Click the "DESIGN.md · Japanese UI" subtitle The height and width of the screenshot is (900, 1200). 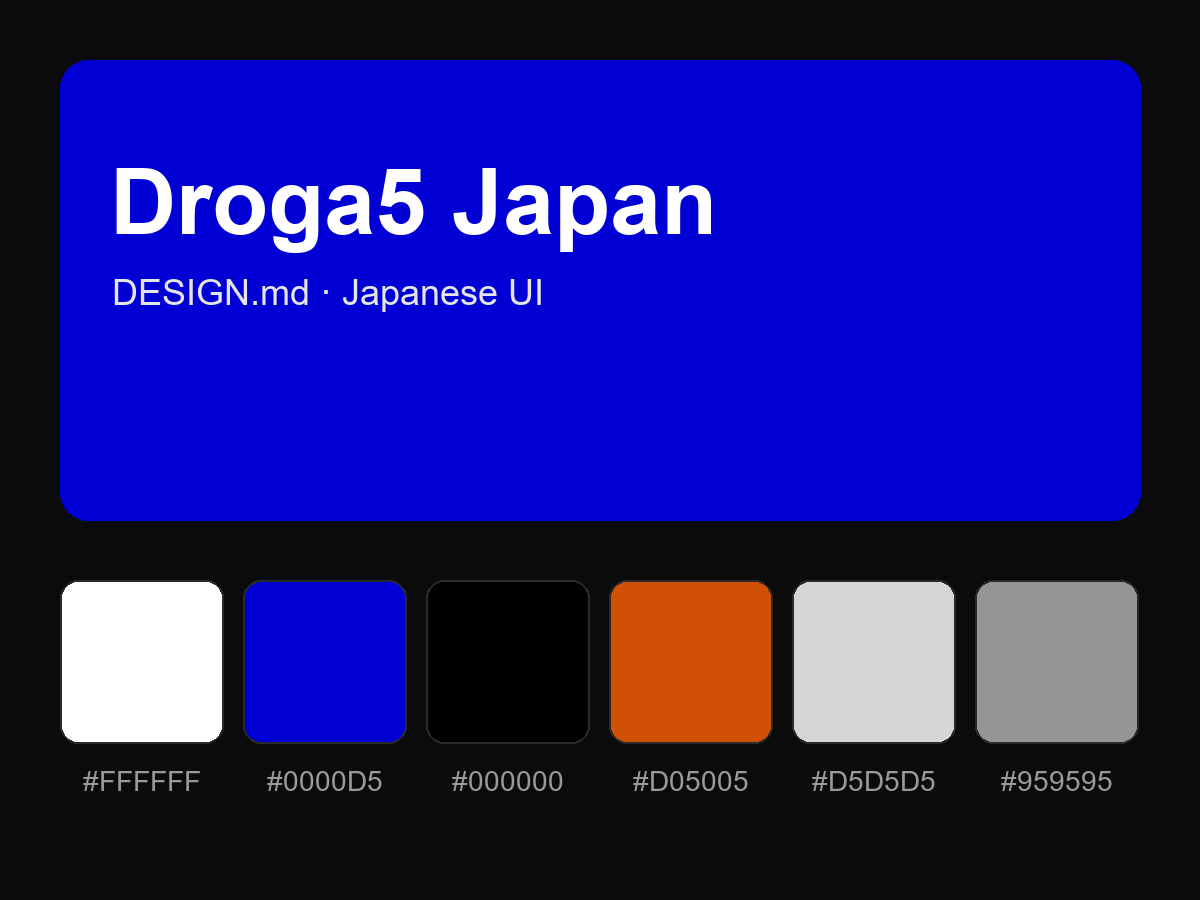tap(328, 293)
